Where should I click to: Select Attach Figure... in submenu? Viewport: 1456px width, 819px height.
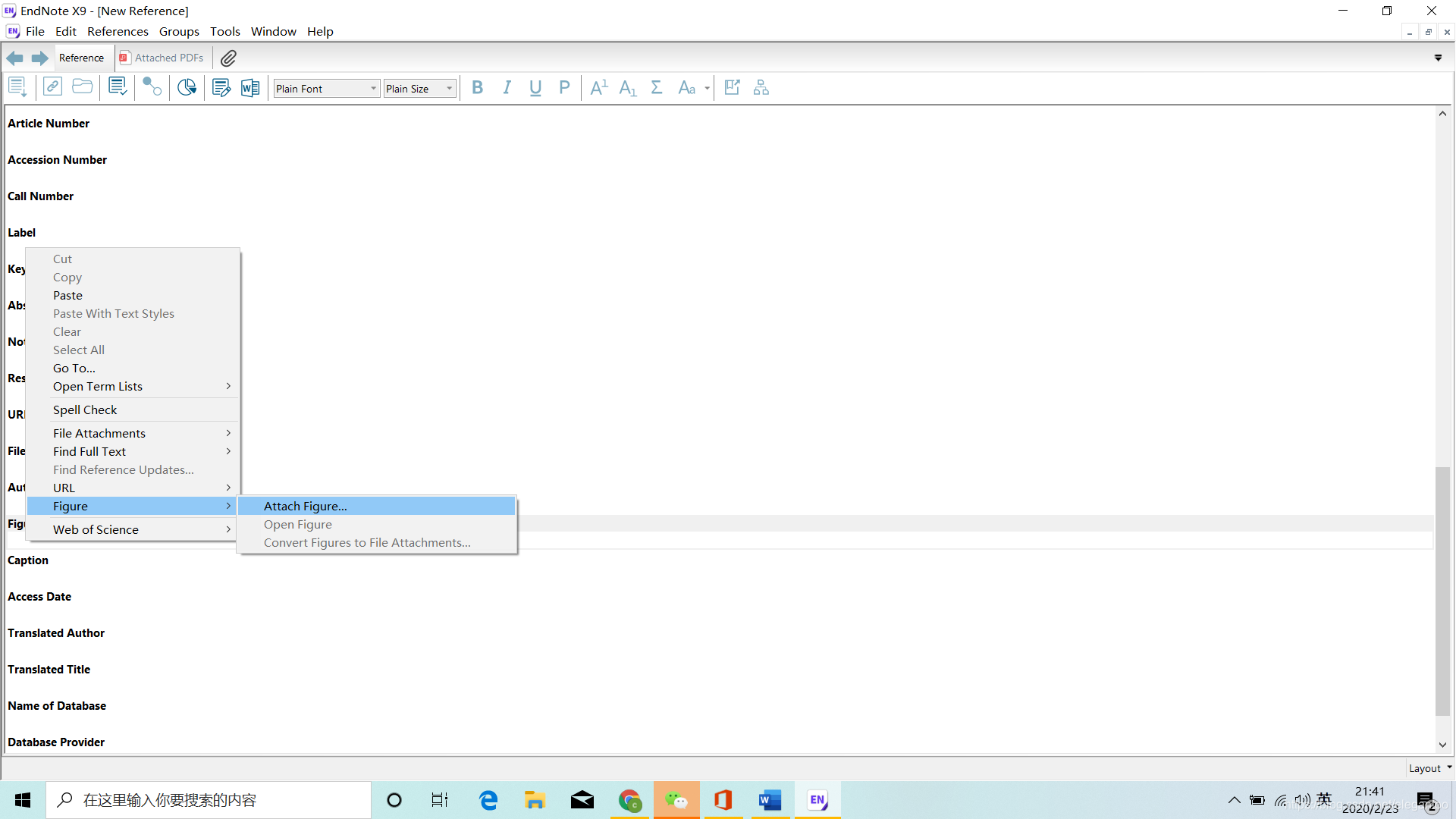click(377, 506)
